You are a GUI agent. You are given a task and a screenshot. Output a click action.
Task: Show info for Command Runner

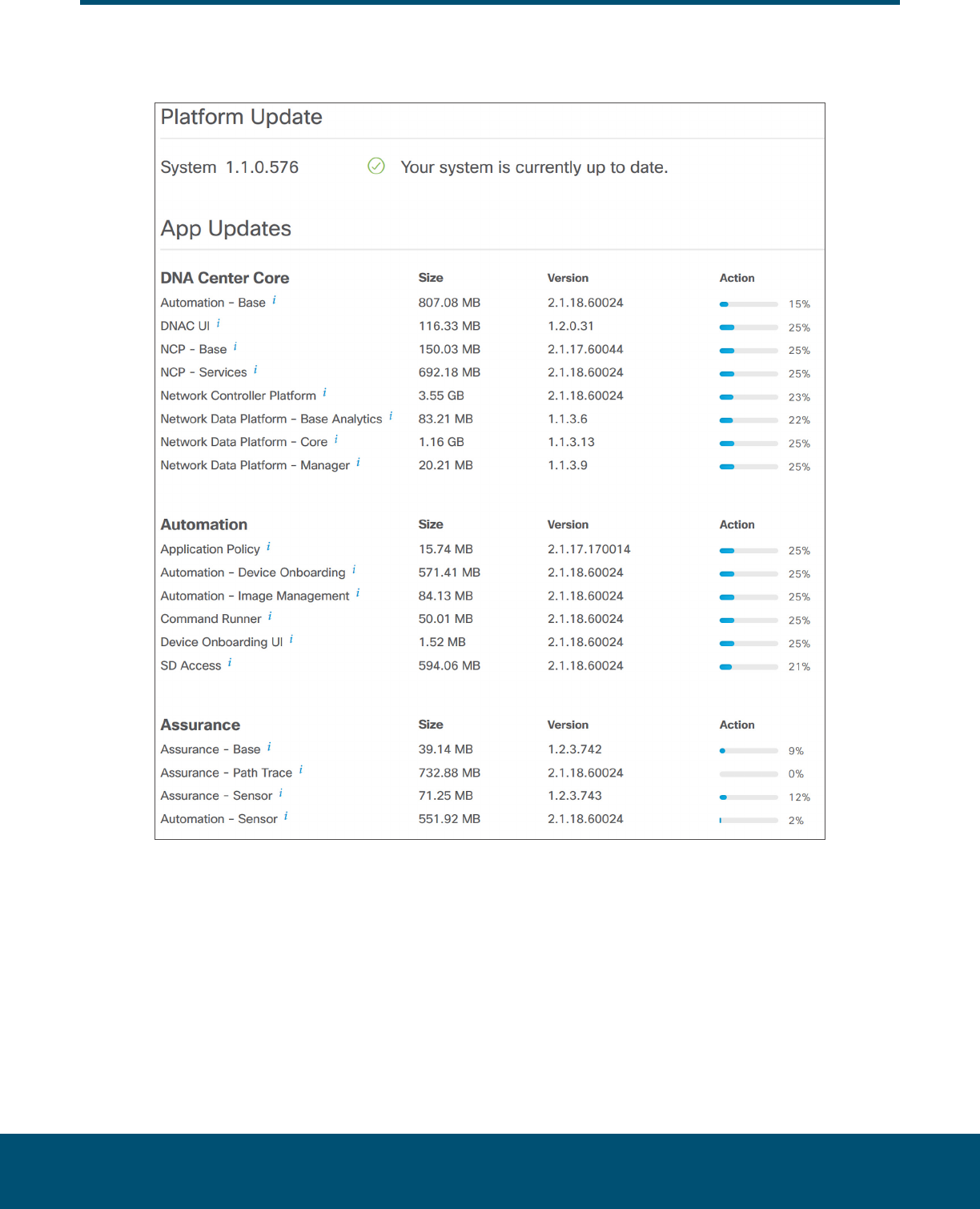click(x=270, y=617)
